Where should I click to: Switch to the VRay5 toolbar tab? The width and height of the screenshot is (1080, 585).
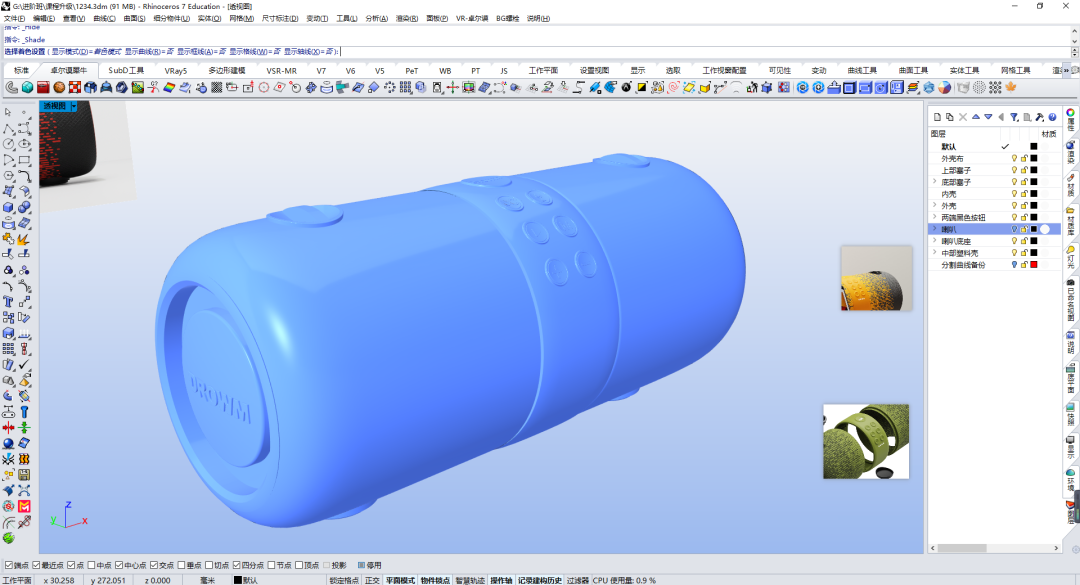coord(176,70)
